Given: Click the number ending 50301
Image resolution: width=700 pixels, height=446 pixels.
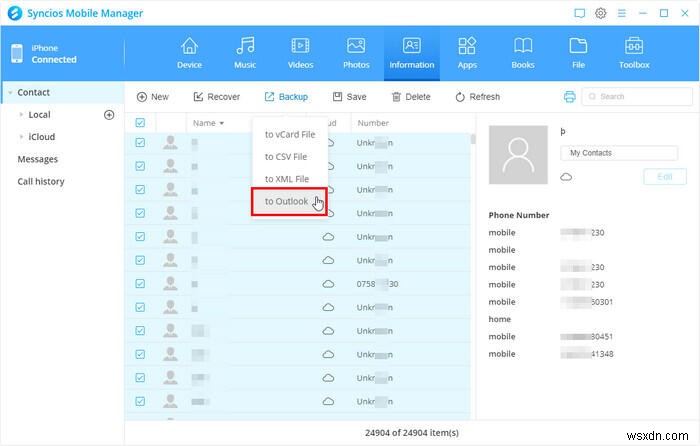Looking at the screenshot, I should (x=587, y=302).
